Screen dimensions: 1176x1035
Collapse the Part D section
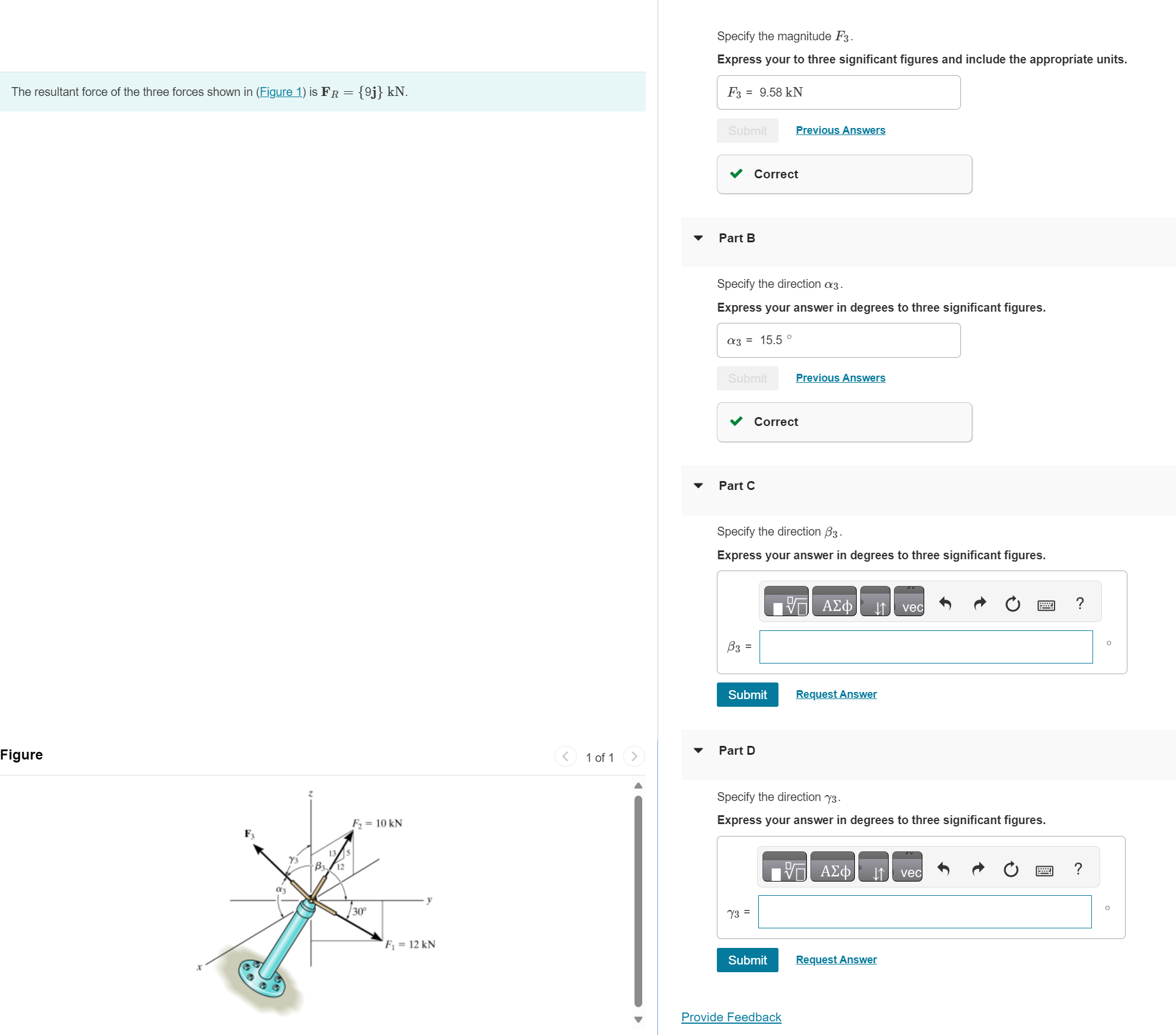pos(698,751)
